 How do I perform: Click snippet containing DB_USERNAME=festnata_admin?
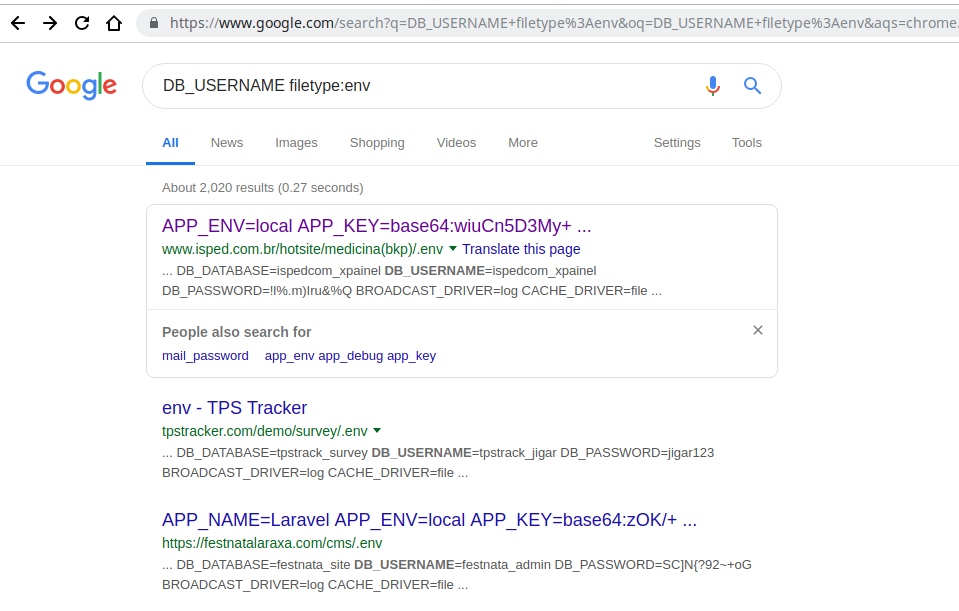click(457, 574)
